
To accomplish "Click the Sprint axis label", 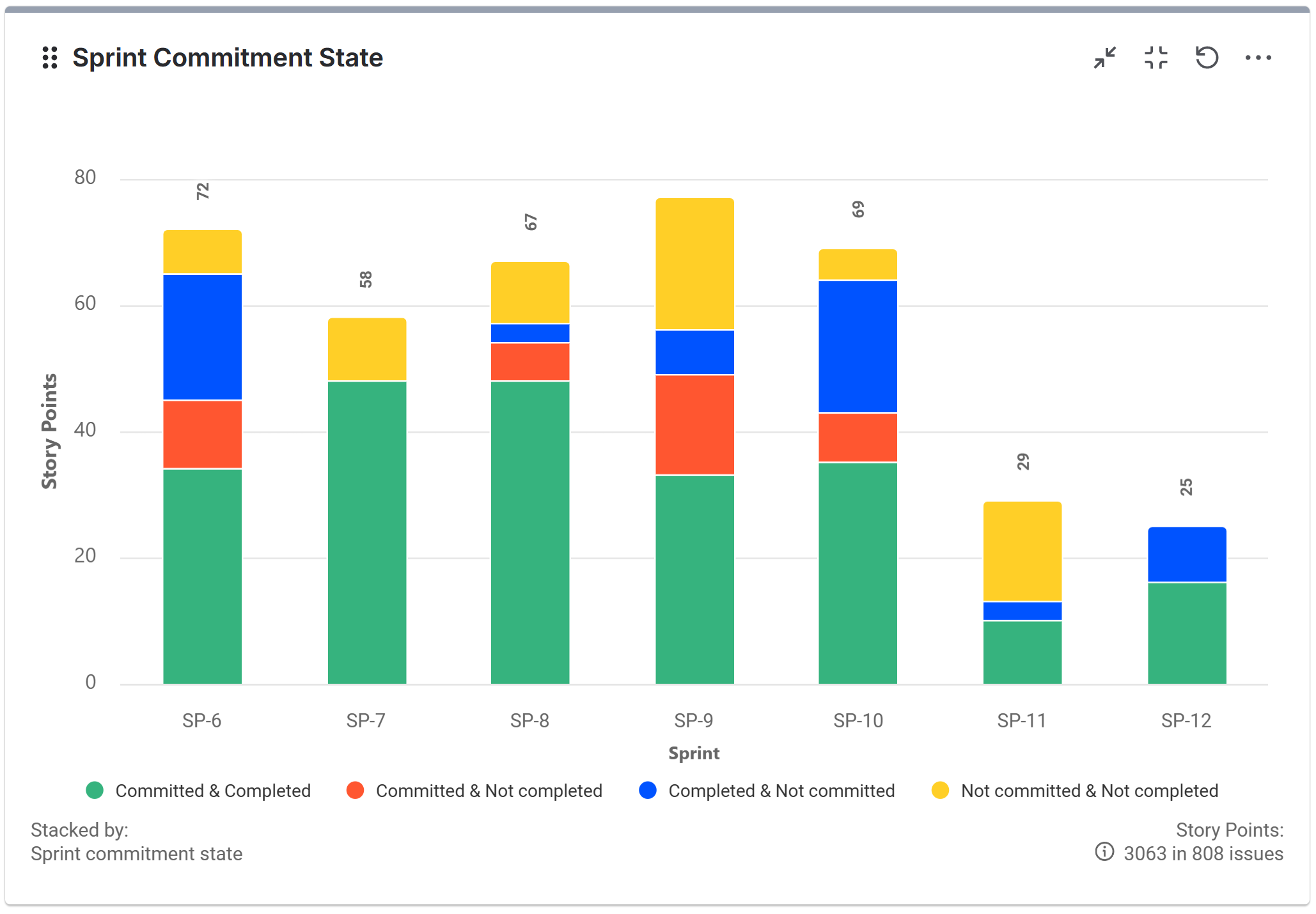I will point(694,754).
